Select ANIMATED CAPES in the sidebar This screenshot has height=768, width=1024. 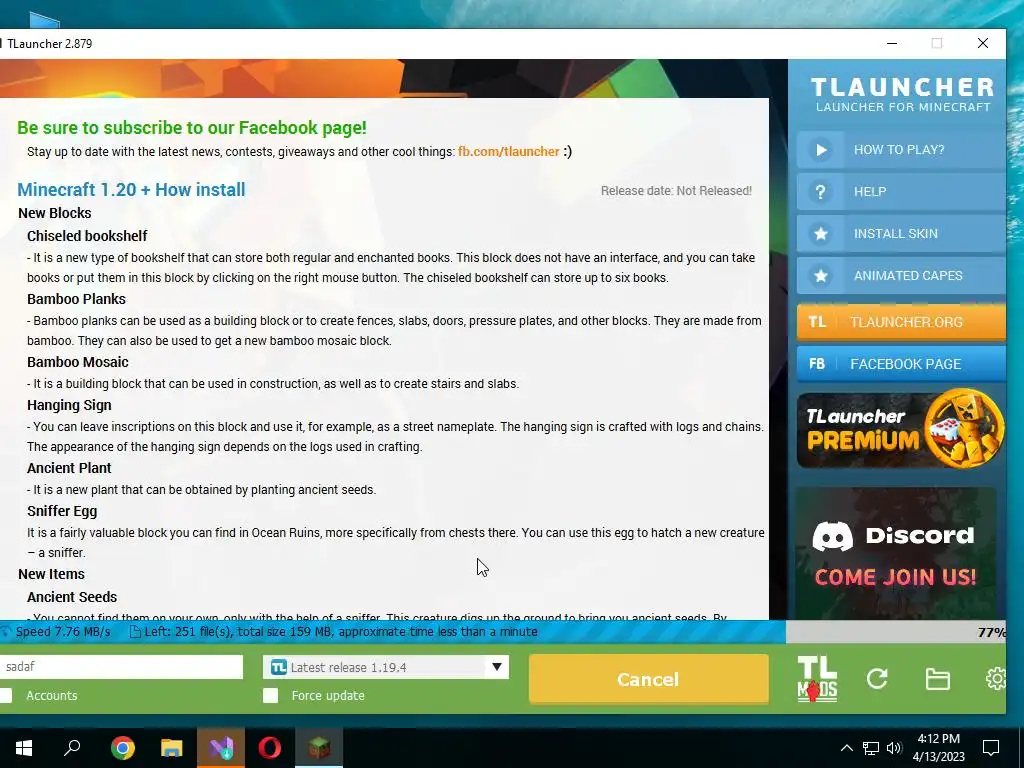tap(901, 276)
